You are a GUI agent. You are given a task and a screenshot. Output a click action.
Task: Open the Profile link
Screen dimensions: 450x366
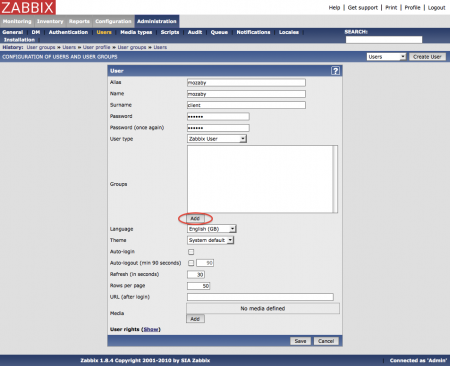tap(412, 7)
